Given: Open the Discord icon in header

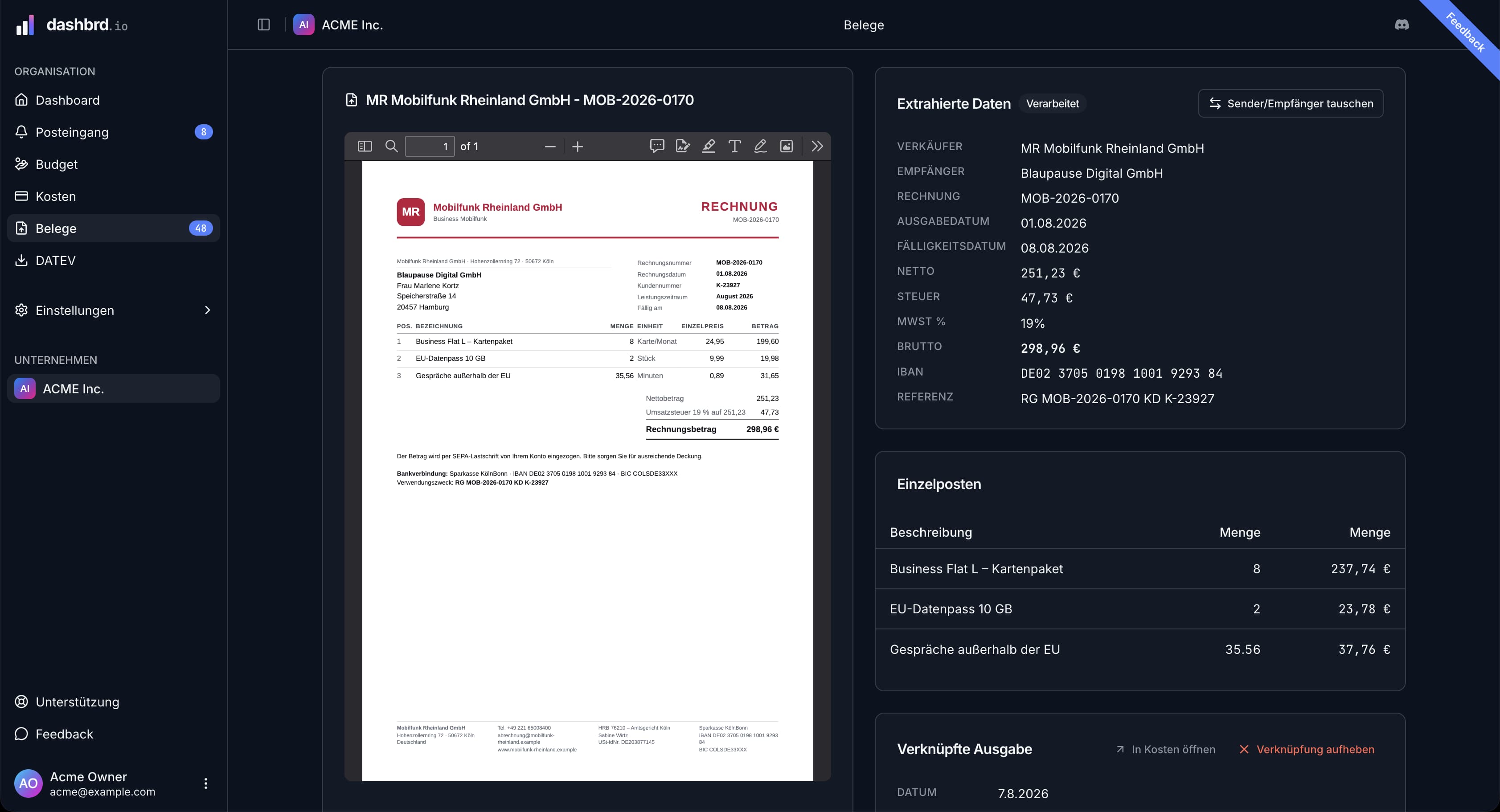Looking at the screenshot, I should pyautogui.click(x=1402, y=24).
